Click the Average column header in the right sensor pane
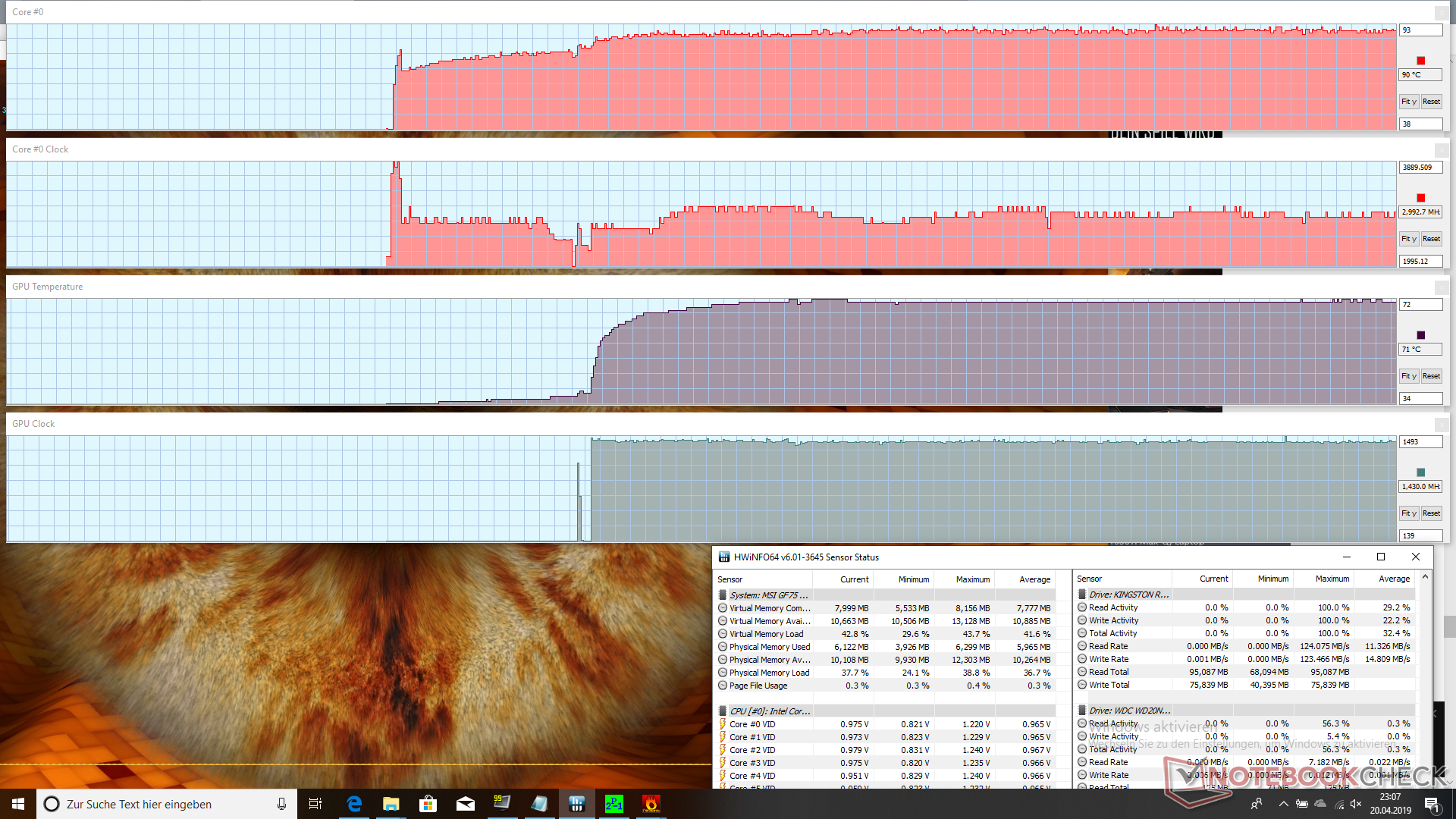Viewport: 1456px width, 819px height. click(x=1394, y=579)
